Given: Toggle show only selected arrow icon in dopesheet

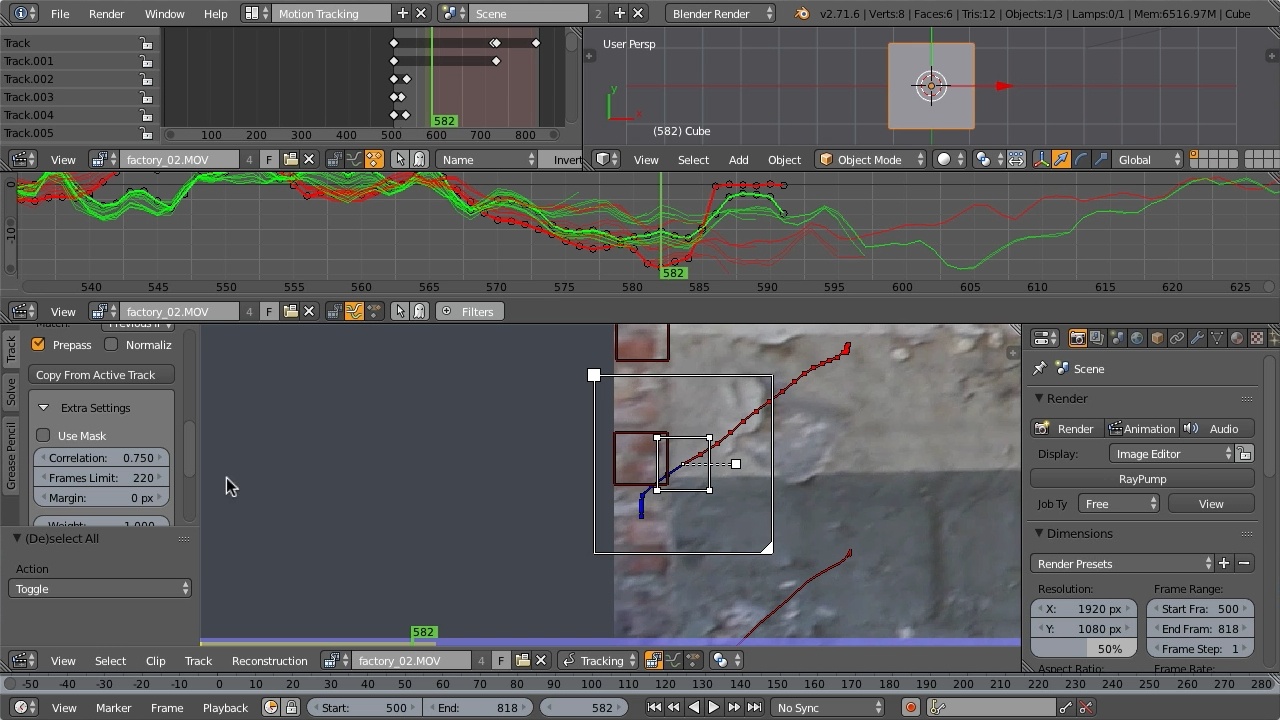Looking at the screenshot, I should 400,160.
